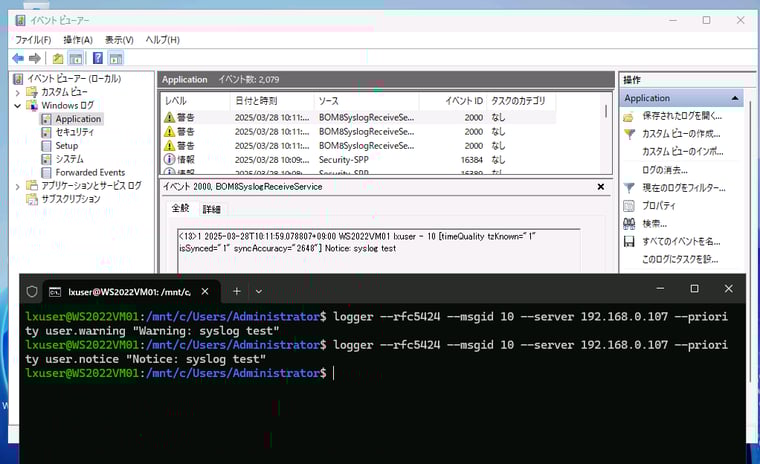760x464 pixels.
Task: Click the Back arrow toolbar icon
Action: [x=18, y=59]
